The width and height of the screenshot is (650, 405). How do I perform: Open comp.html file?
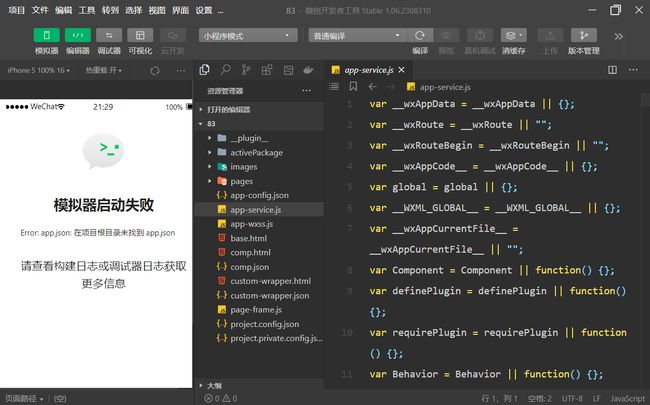259,252
